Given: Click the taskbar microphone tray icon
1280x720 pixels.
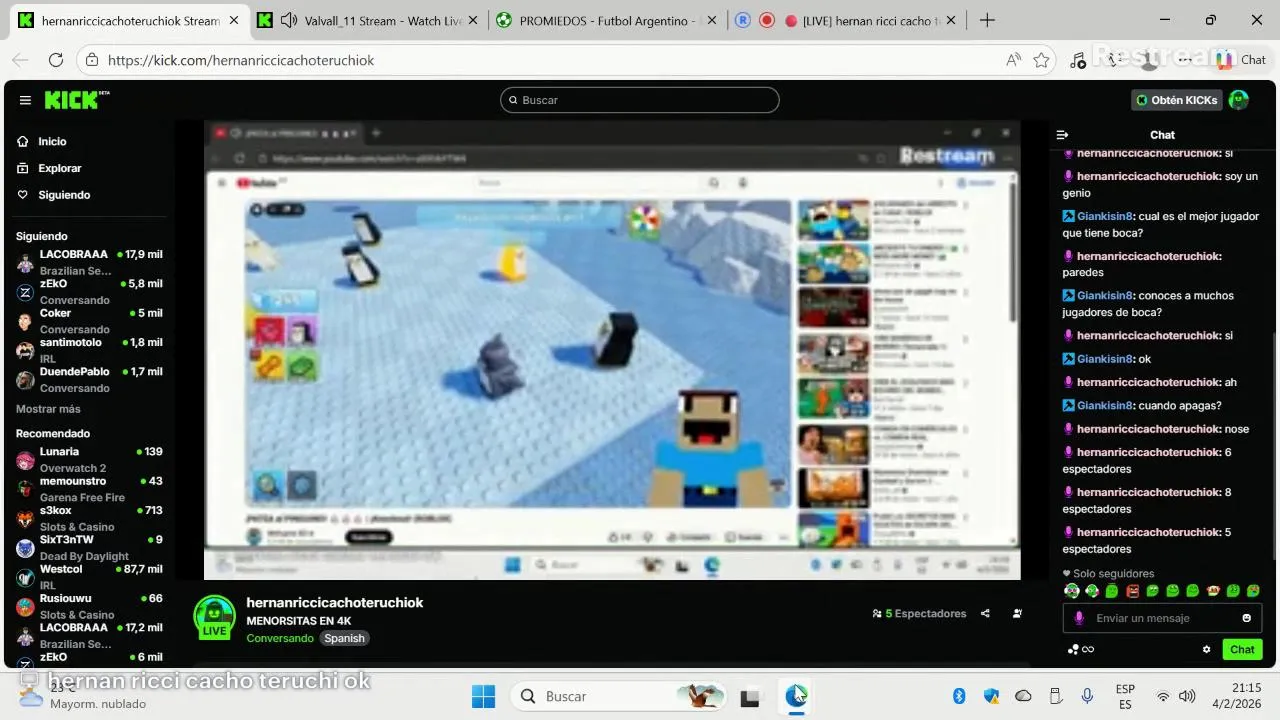Looking at the screenshot, I should (x=1087, y=696).
